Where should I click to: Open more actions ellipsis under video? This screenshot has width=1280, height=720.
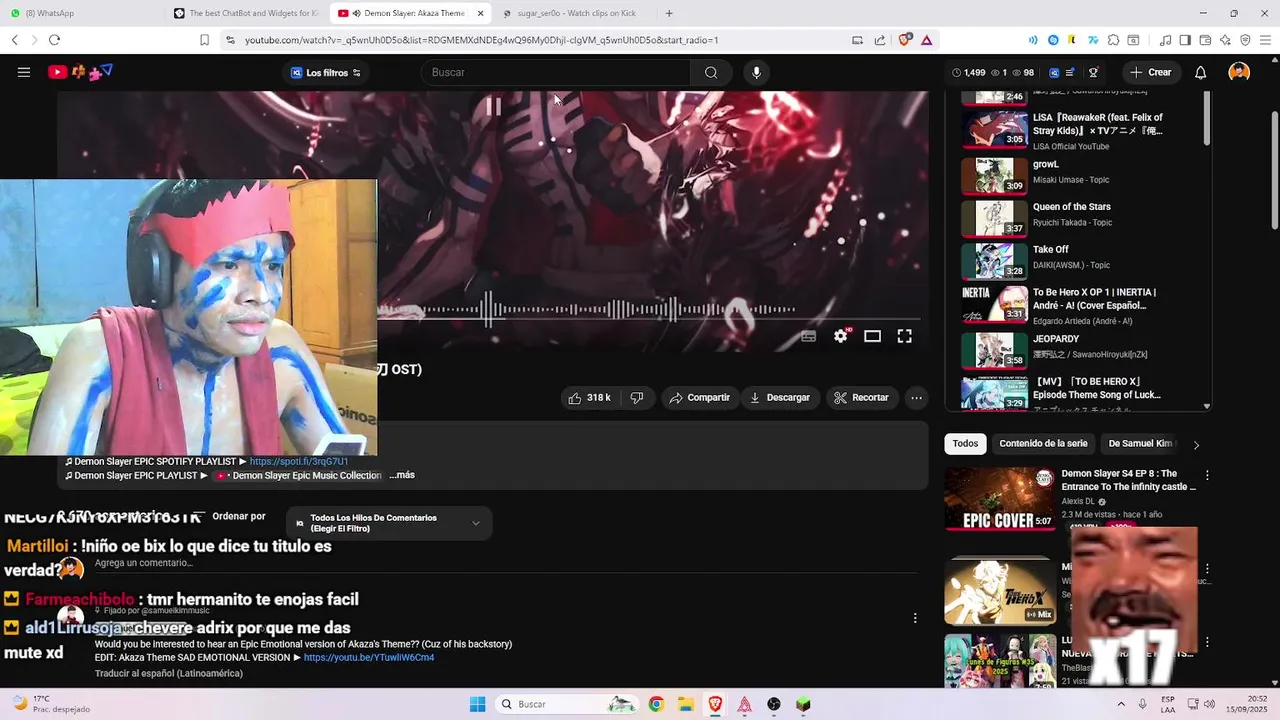[916, 398]
